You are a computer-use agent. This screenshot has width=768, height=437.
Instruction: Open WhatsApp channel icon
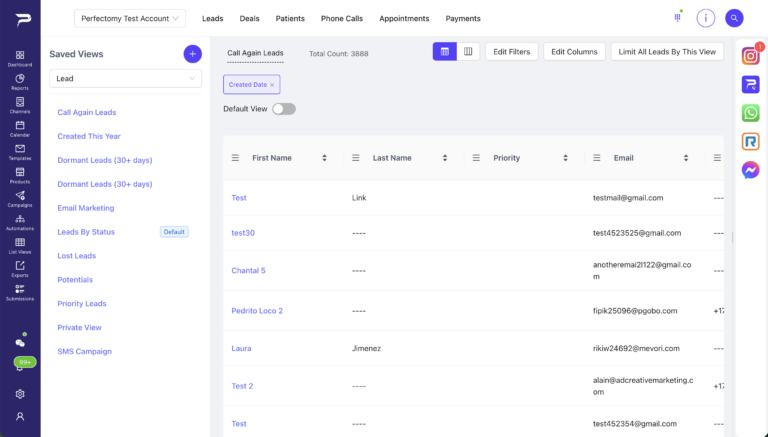click(x=750, y=113)
